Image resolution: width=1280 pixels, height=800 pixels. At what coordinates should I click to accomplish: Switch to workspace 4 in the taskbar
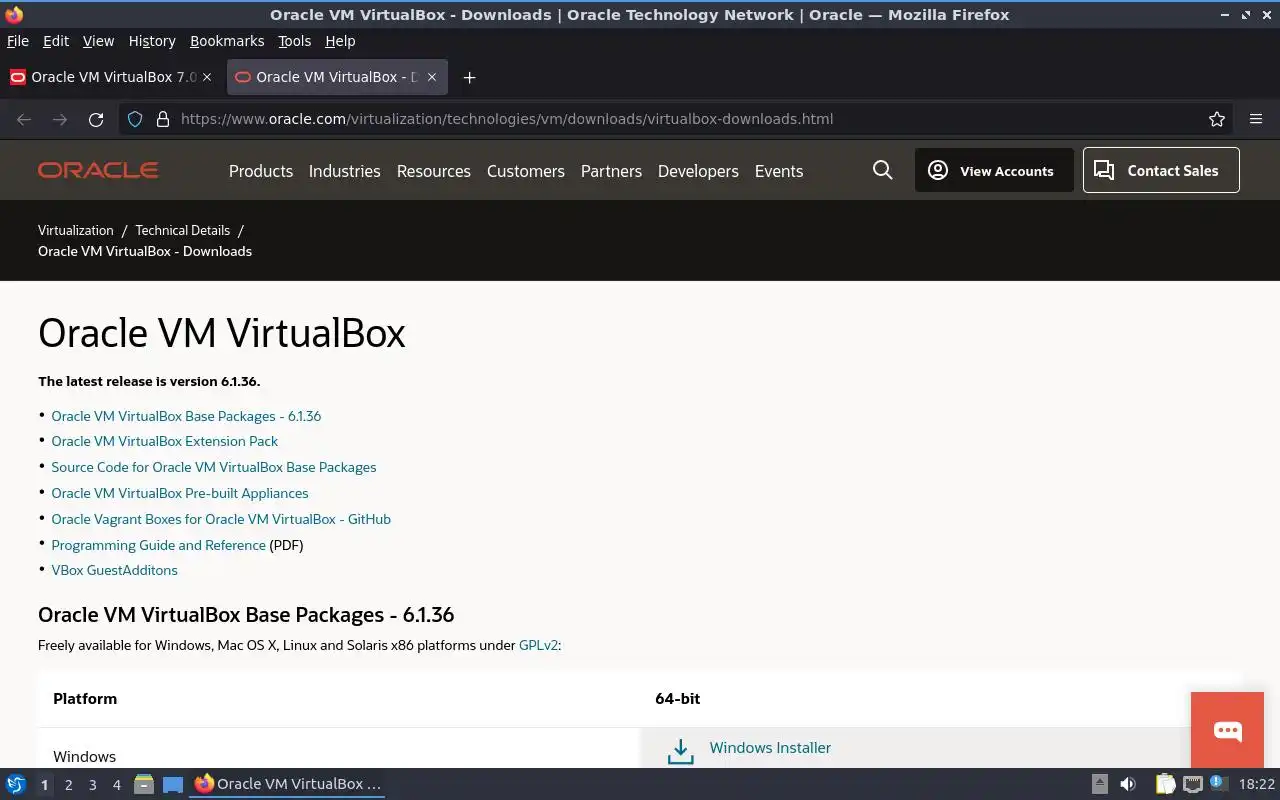[x=116, y=785]
